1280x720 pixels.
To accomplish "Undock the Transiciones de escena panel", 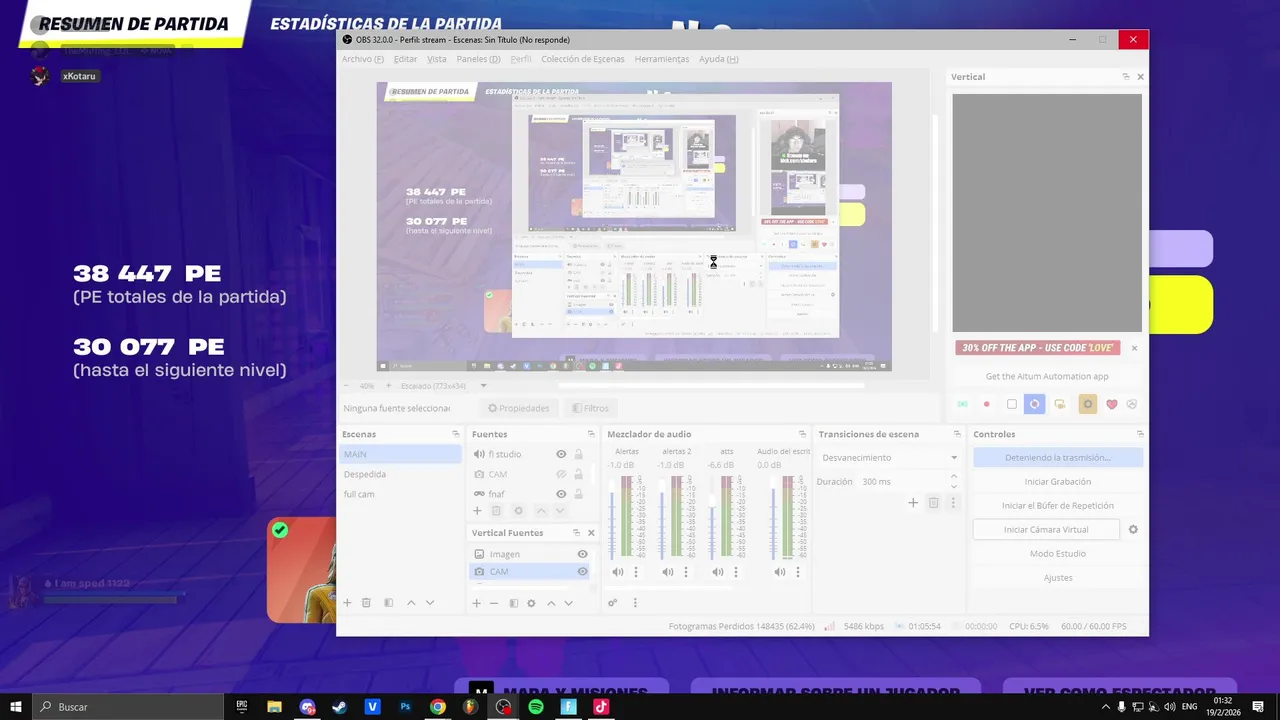I will tap(956, 434).
